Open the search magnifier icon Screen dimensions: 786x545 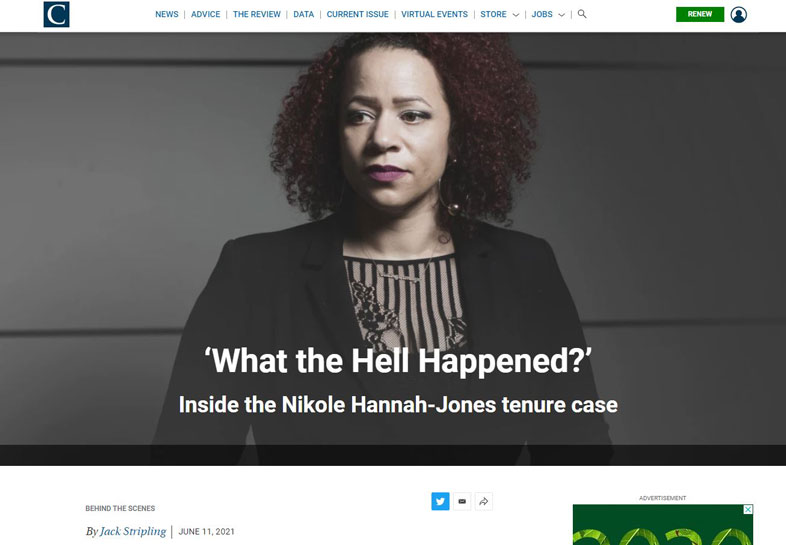[x=581, y=14]
